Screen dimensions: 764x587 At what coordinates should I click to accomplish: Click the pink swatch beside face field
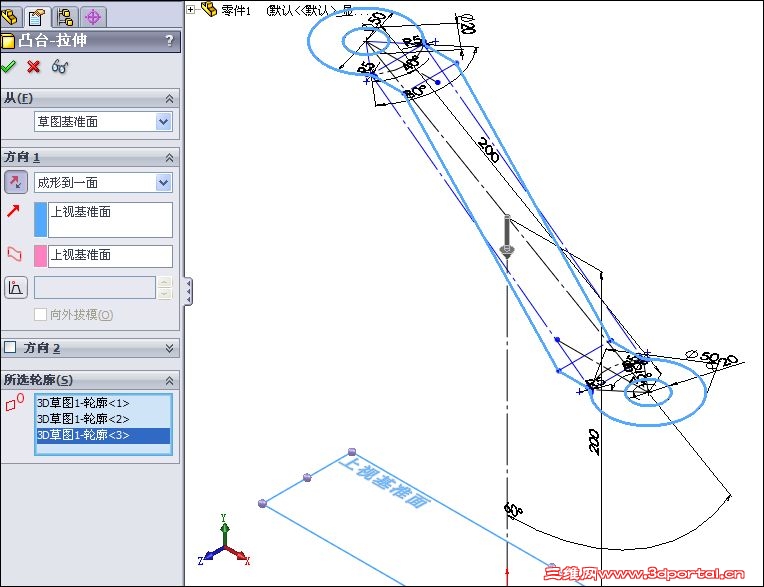pyautogui.click(x=40, y=256)
